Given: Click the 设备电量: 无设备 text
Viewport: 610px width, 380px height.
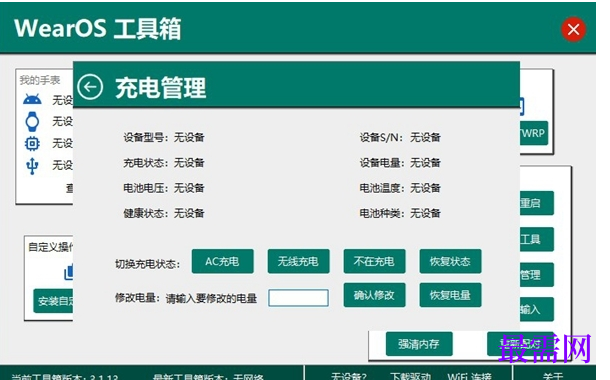Looking at the screenshot, I should [400, 163].
